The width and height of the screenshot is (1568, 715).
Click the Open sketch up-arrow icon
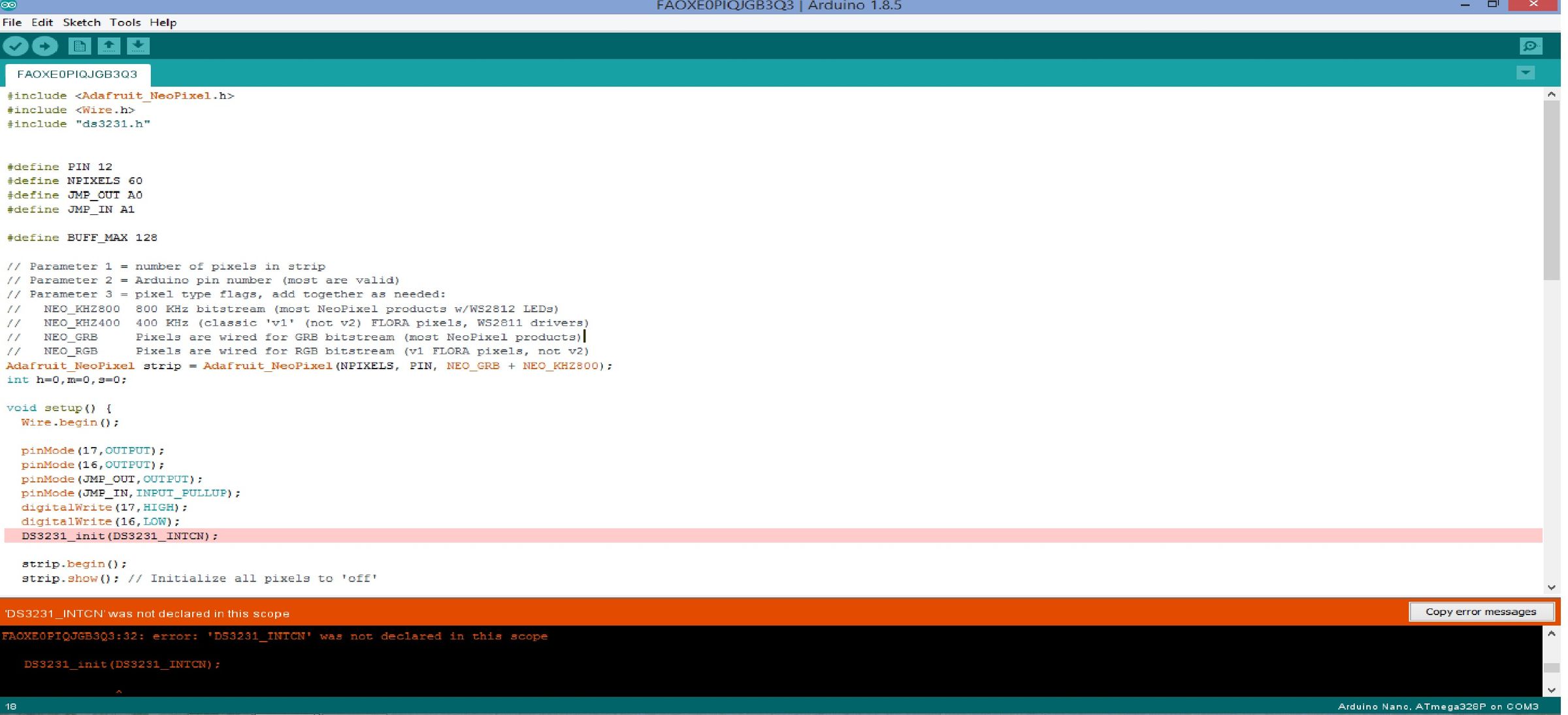coord(108,46)
